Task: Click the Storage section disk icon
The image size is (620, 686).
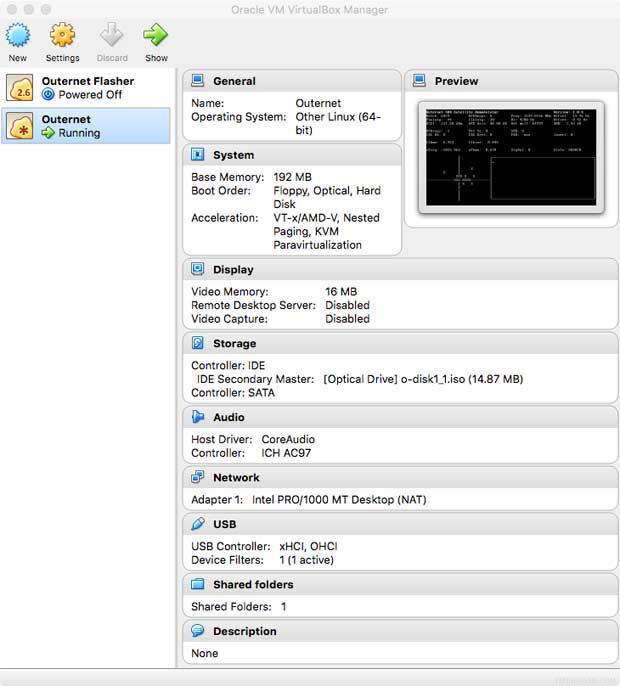Action: point(198,343)
